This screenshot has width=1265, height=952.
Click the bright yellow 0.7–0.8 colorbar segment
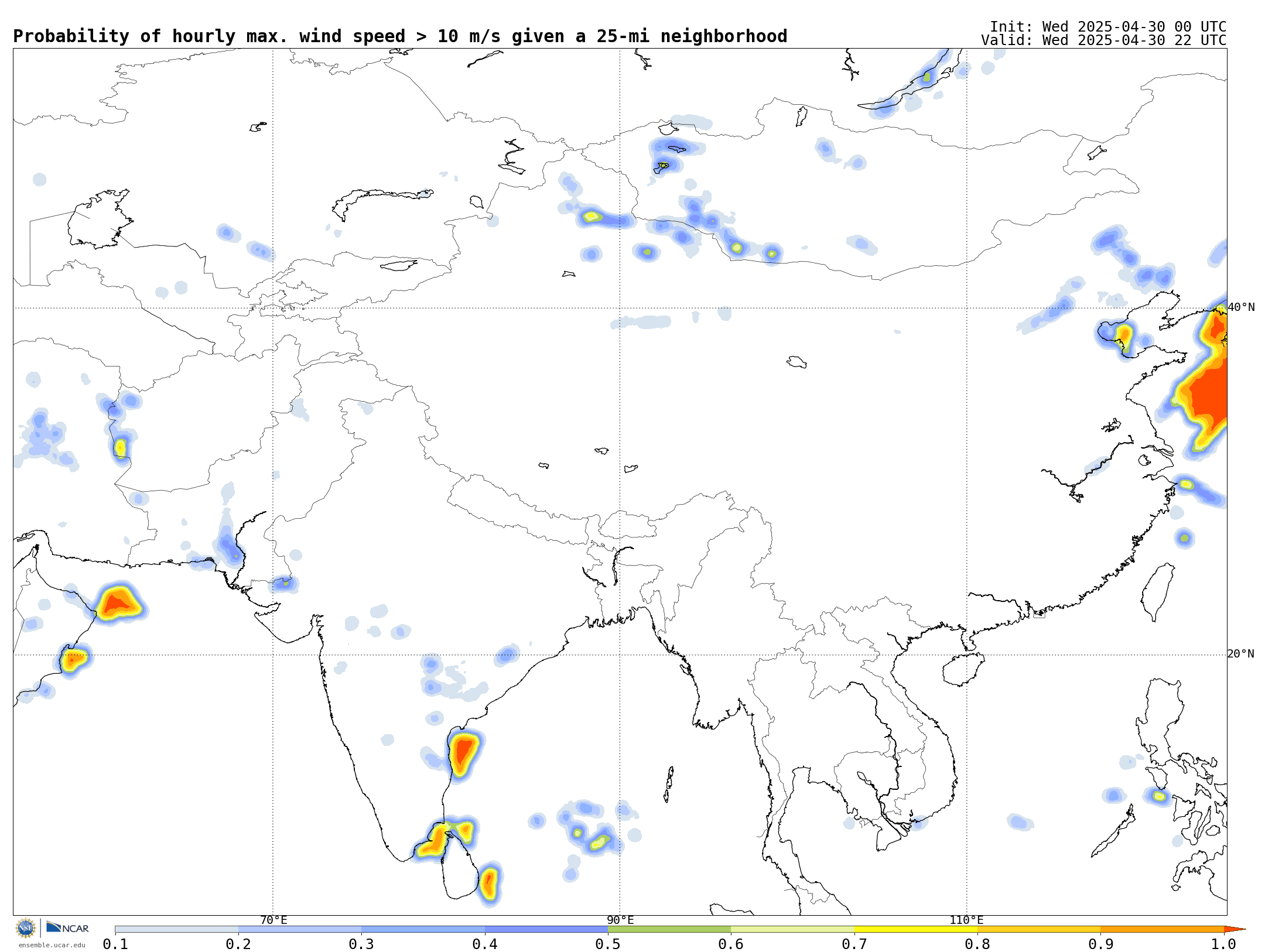(916, 929)
